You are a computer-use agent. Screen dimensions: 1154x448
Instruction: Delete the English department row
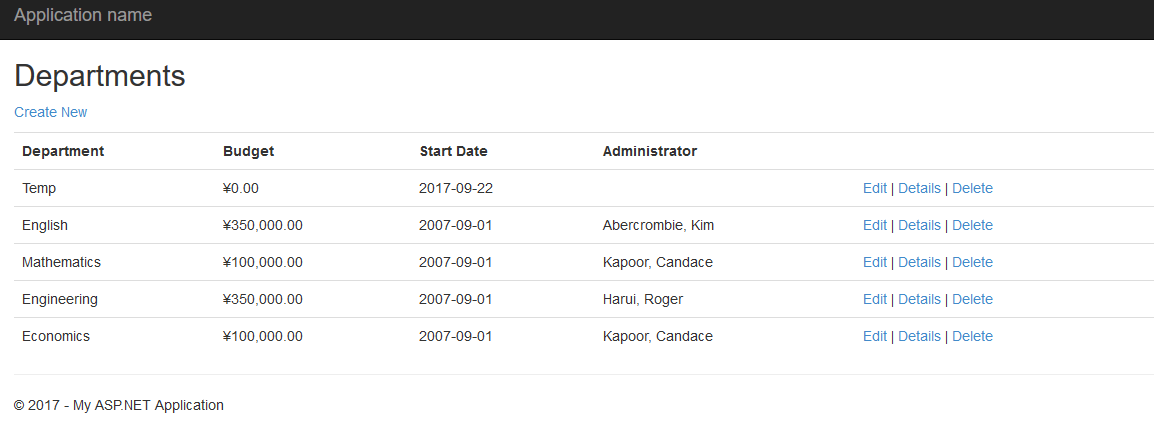(972, 225)
